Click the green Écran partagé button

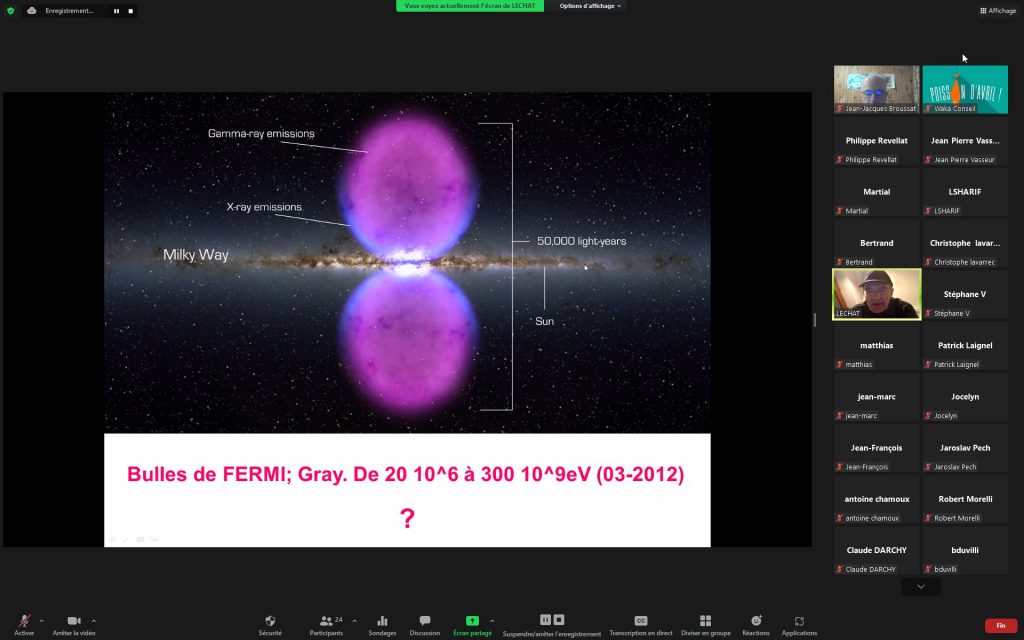(472, 624)
